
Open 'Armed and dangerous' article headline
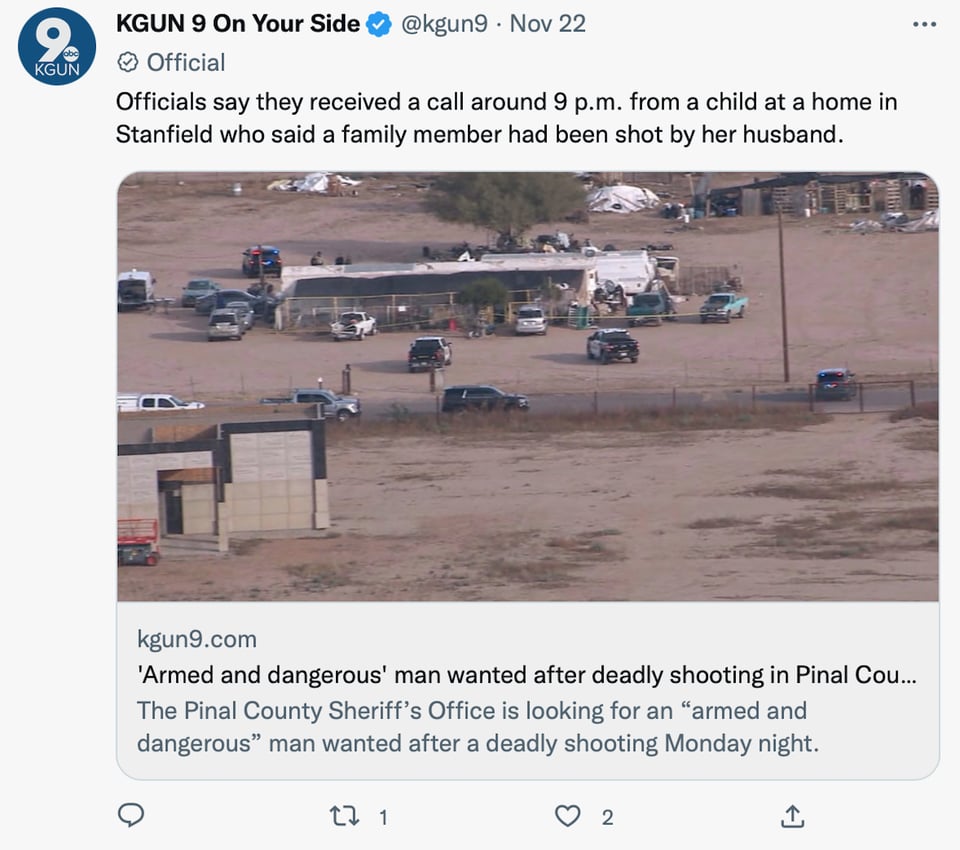click(x=527, y=675)
